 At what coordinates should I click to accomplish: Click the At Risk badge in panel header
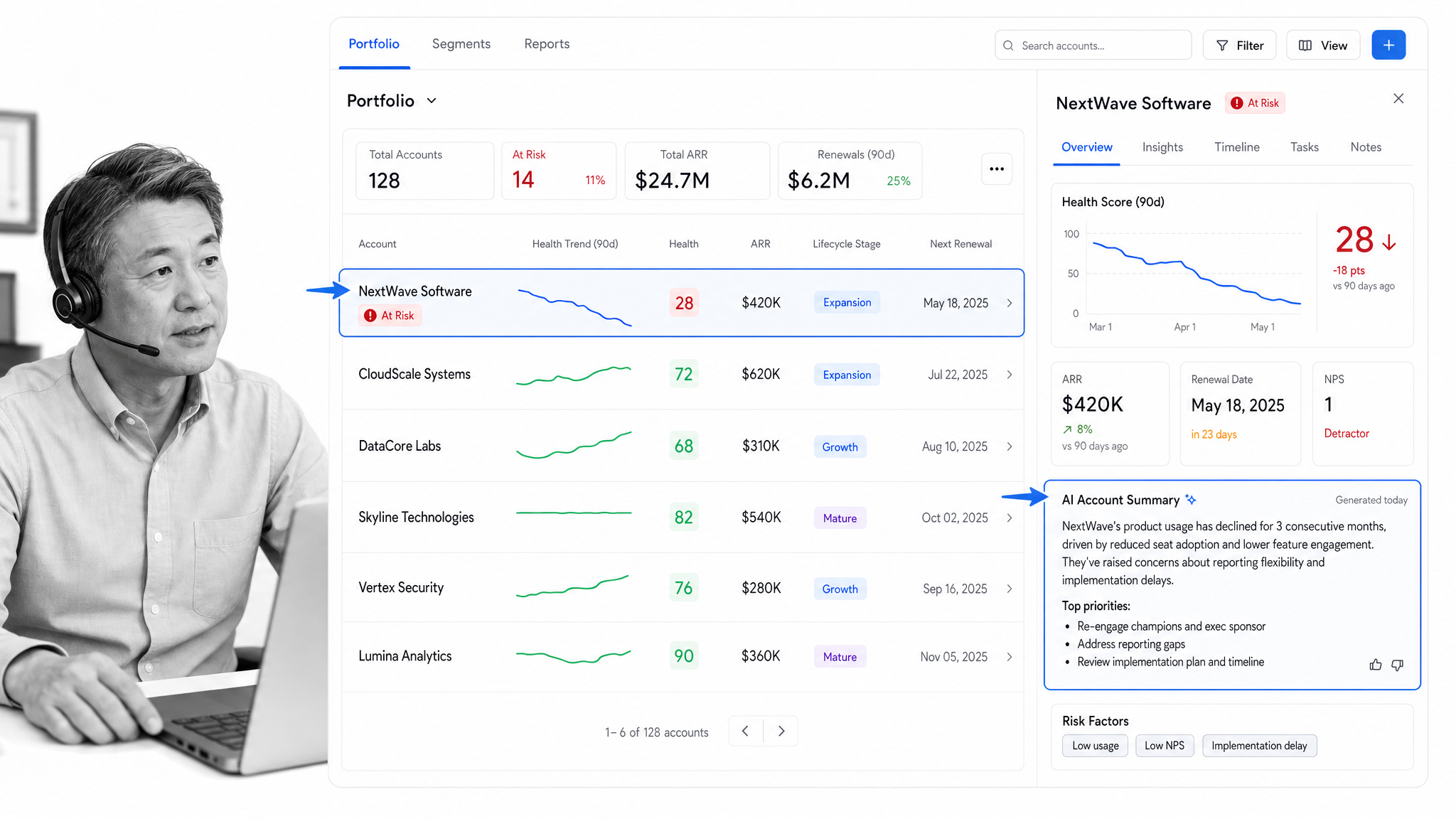[1255, 103]
